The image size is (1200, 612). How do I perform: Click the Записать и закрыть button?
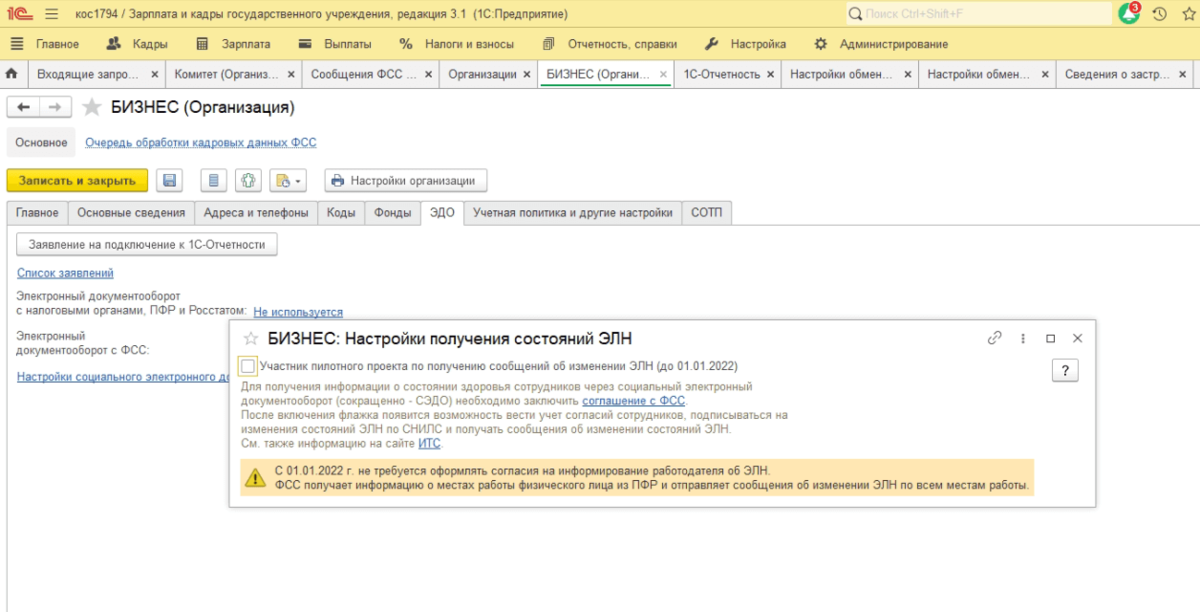coord(77,181)
